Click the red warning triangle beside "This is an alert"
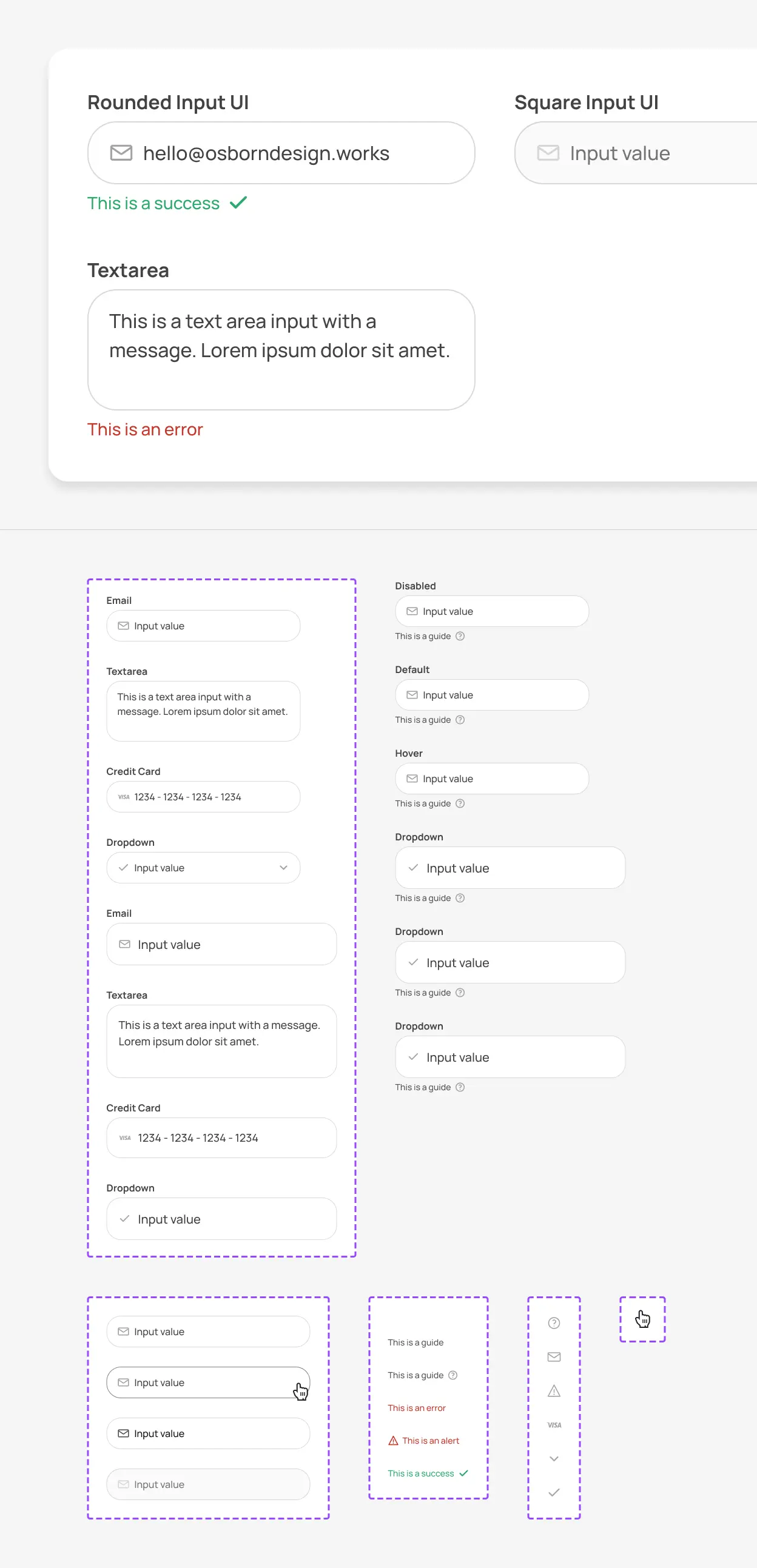This screenshot has height=1568, width=757. tap(394, 1440)
